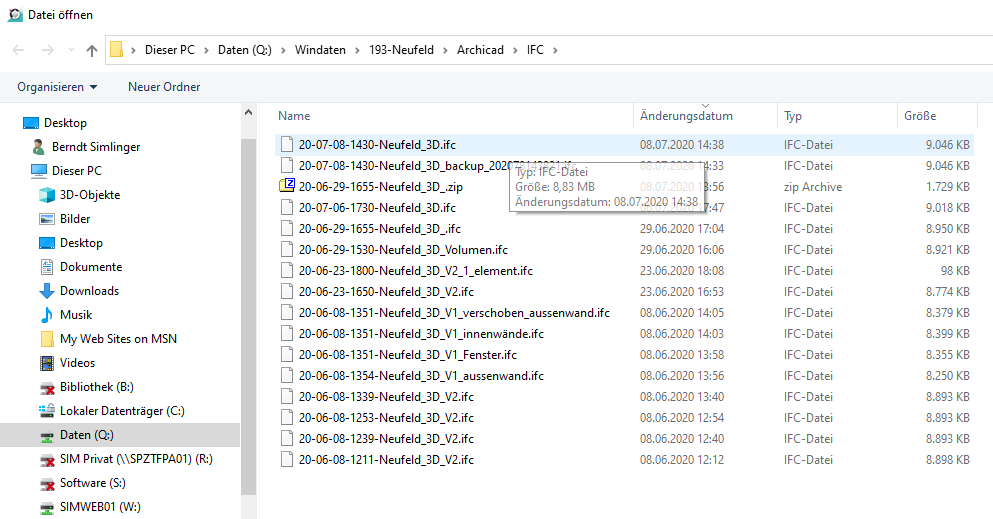
Task: Open the recent locations chevron dropdown
Action: (x=70, y=50)
